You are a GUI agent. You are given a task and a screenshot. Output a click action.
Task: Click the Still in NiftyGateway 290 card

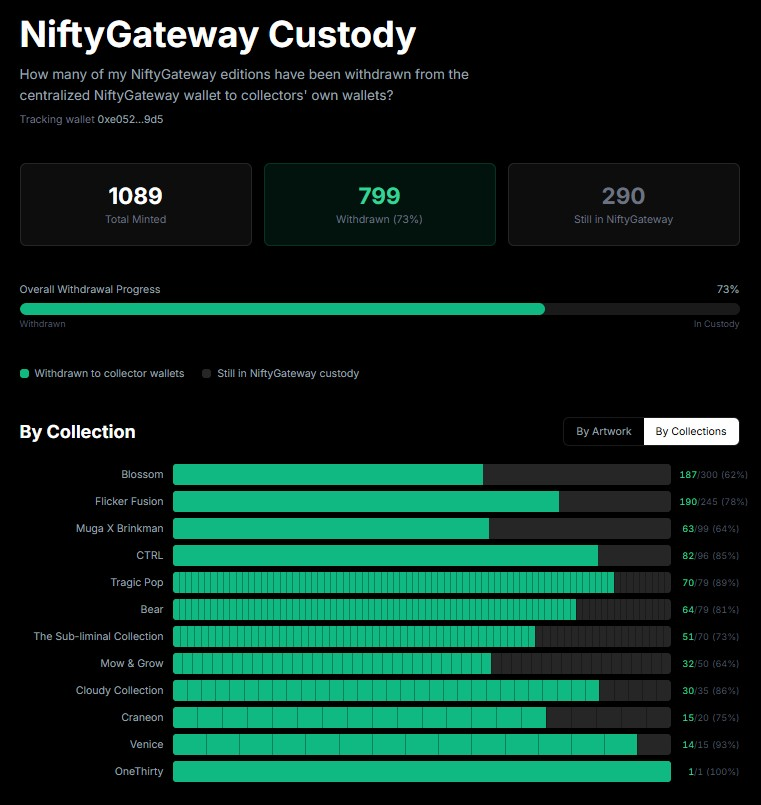coord(624,204)
